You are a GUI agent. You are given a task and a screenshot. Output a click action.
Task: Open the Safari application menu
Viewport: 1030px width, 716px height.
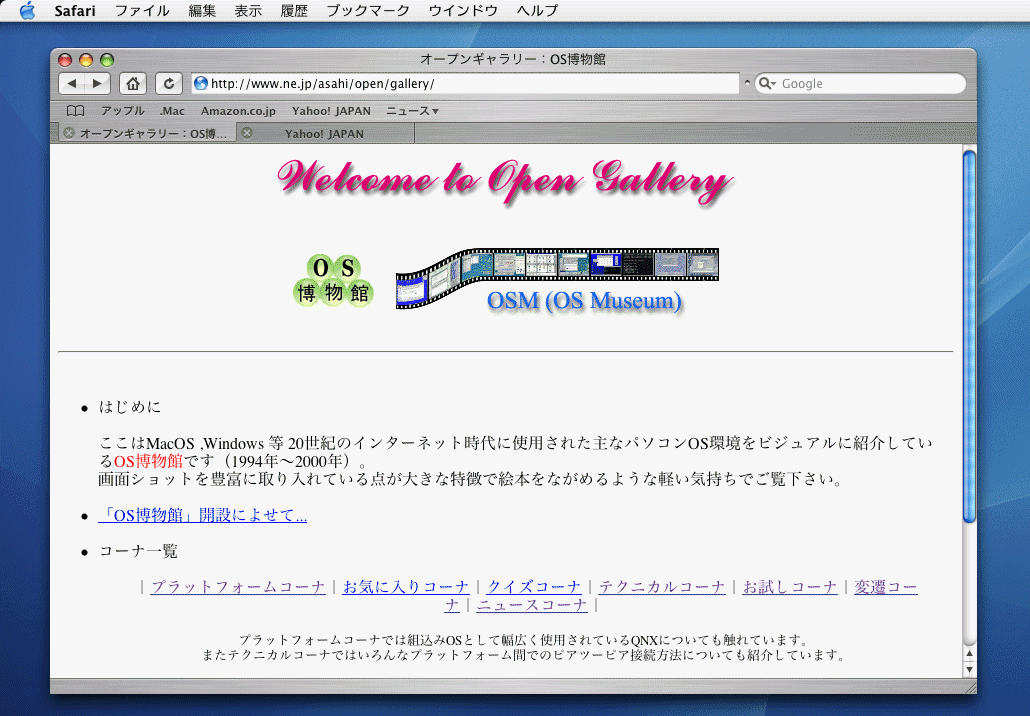click(75, 11)
